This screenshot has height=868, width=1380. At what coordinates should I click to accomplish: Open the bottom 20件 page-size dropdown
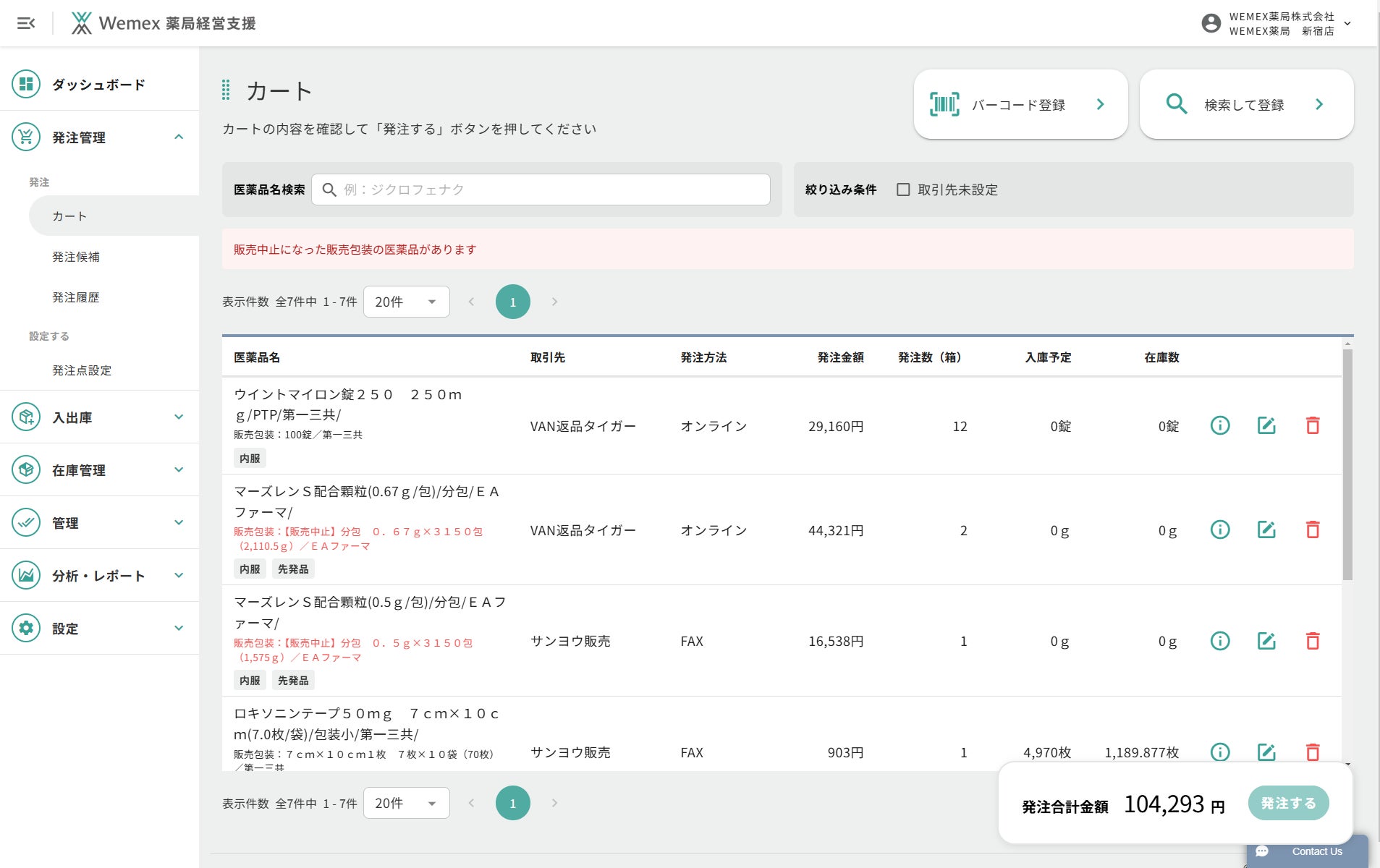click(406, 803)
